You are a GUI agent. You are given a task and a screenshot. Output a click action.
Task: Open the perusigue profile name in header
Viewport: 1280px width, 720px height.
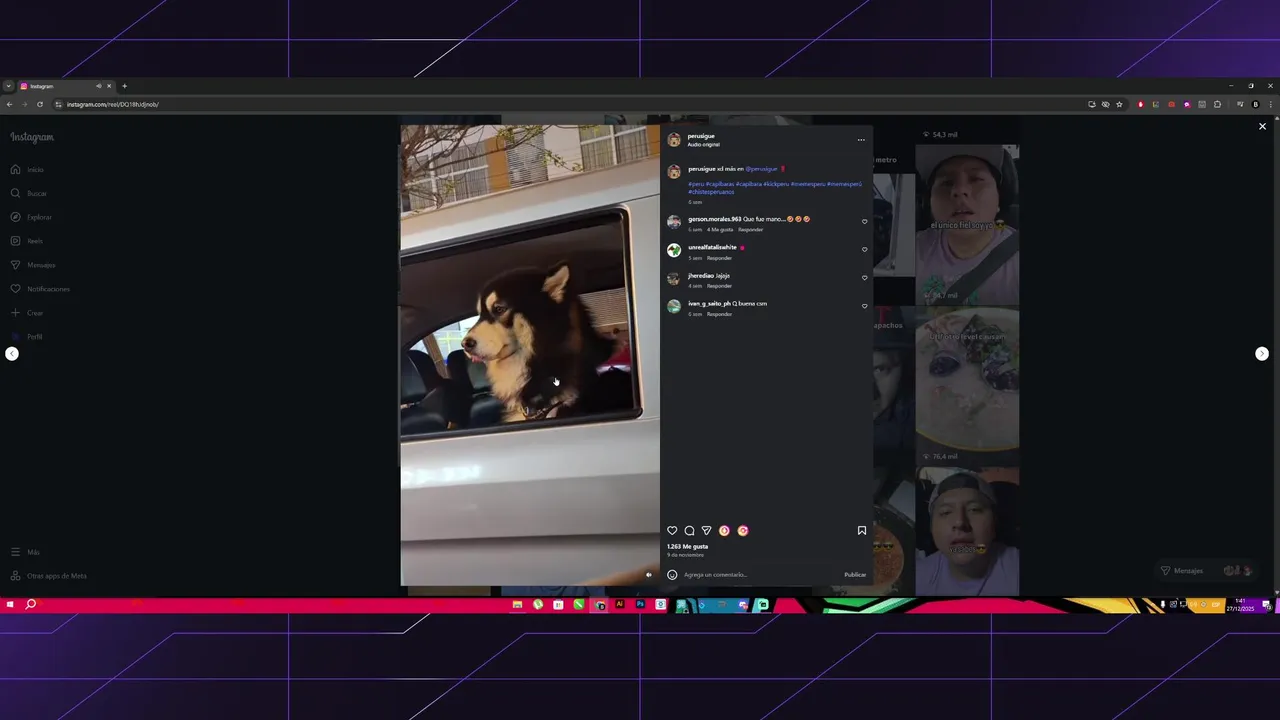701,136
